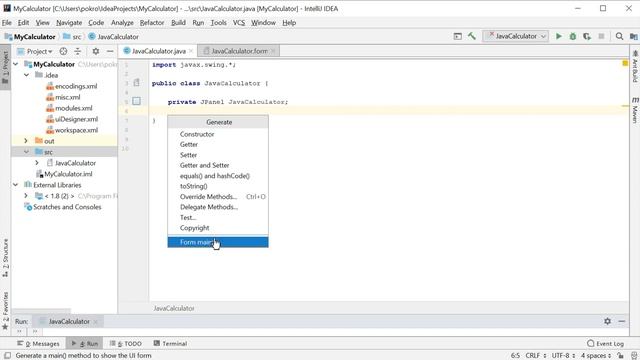The image size is (640, 360).
Task: Collapse the src folder
Action: (27, 152)
